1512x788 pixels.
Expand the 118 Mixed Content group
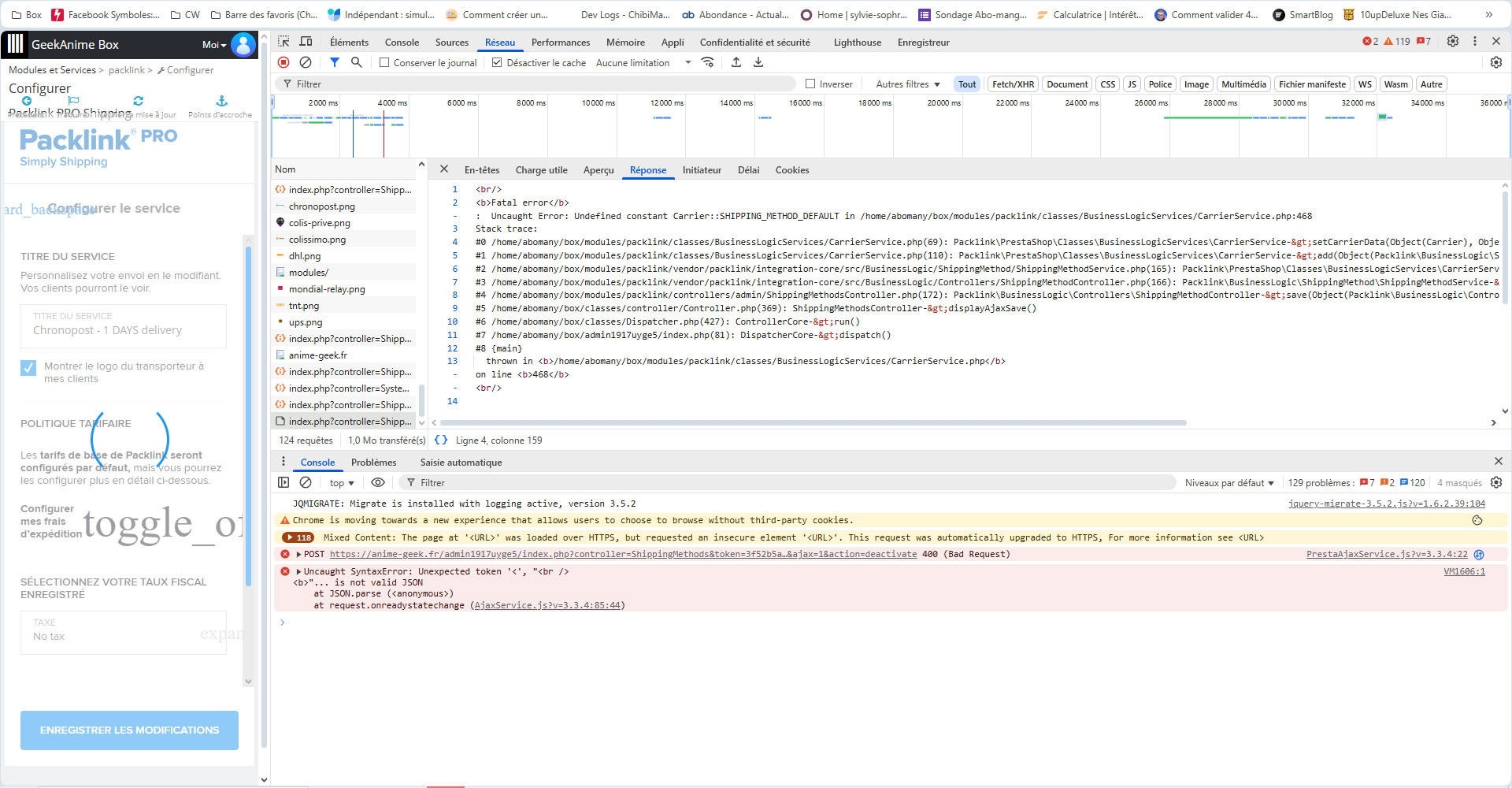pos(298,537)
